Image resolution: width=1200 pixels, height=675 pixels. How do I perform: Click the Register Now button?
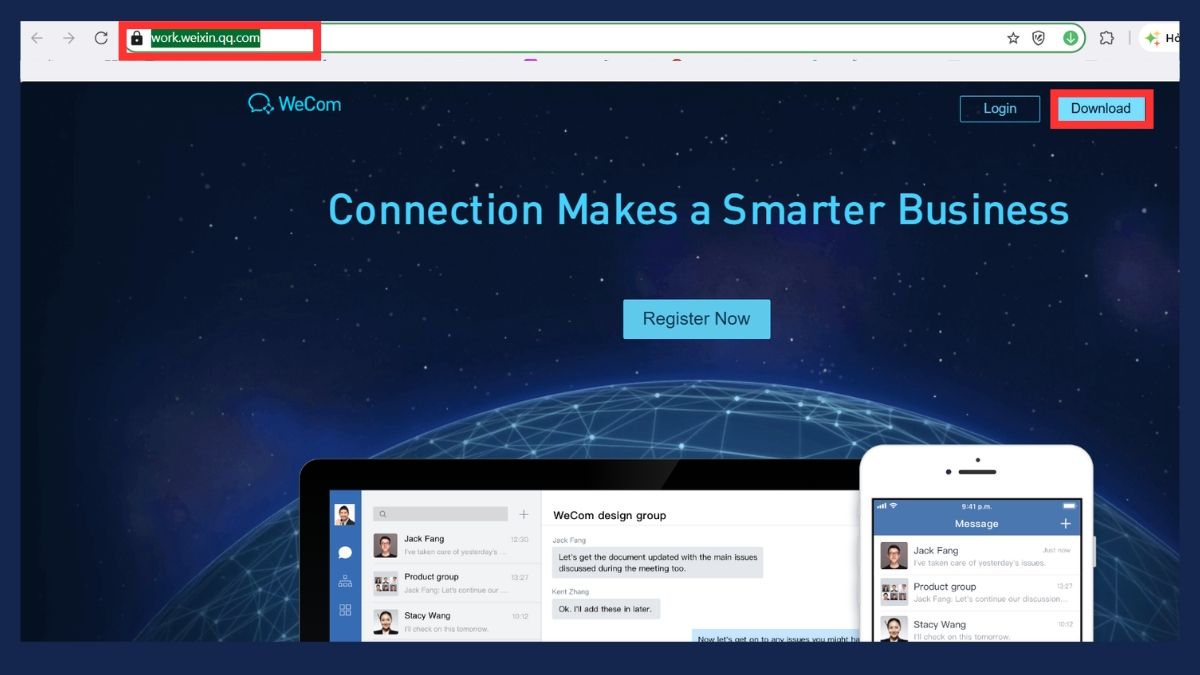(x=697, y=319)
